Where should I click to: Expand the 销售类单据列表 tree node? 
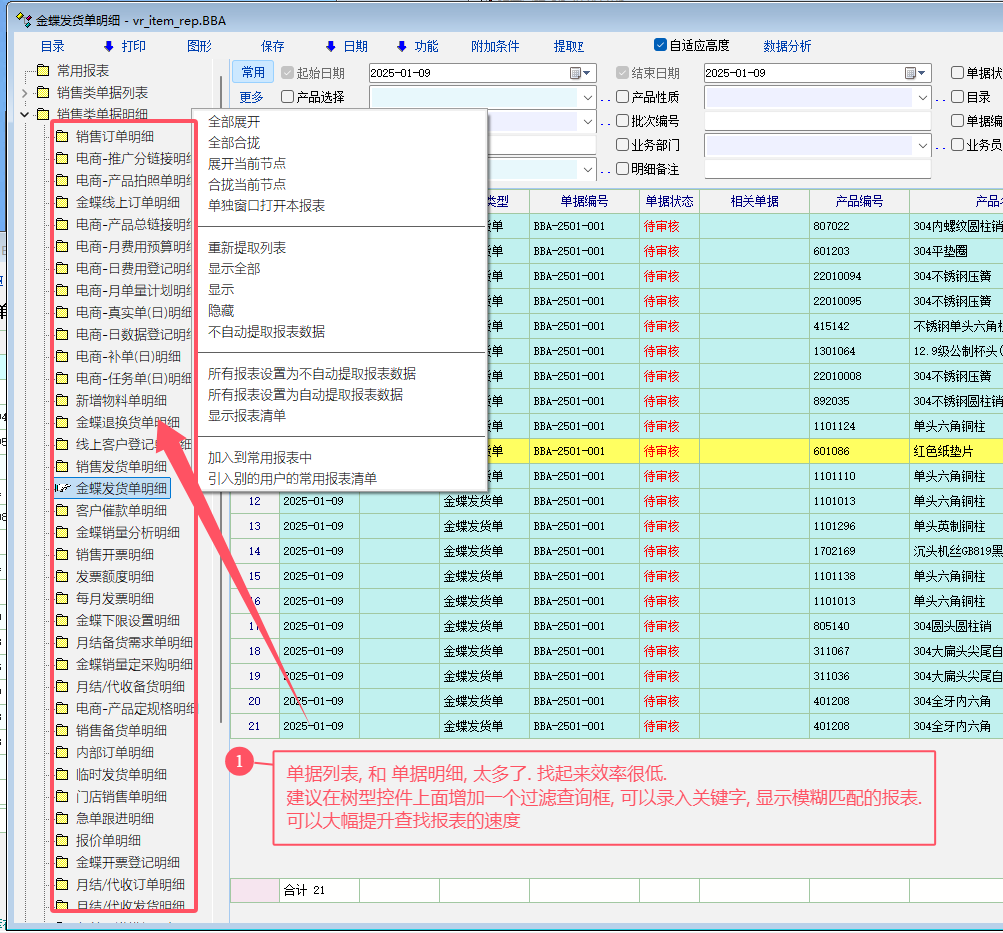[x=25, y=93]
